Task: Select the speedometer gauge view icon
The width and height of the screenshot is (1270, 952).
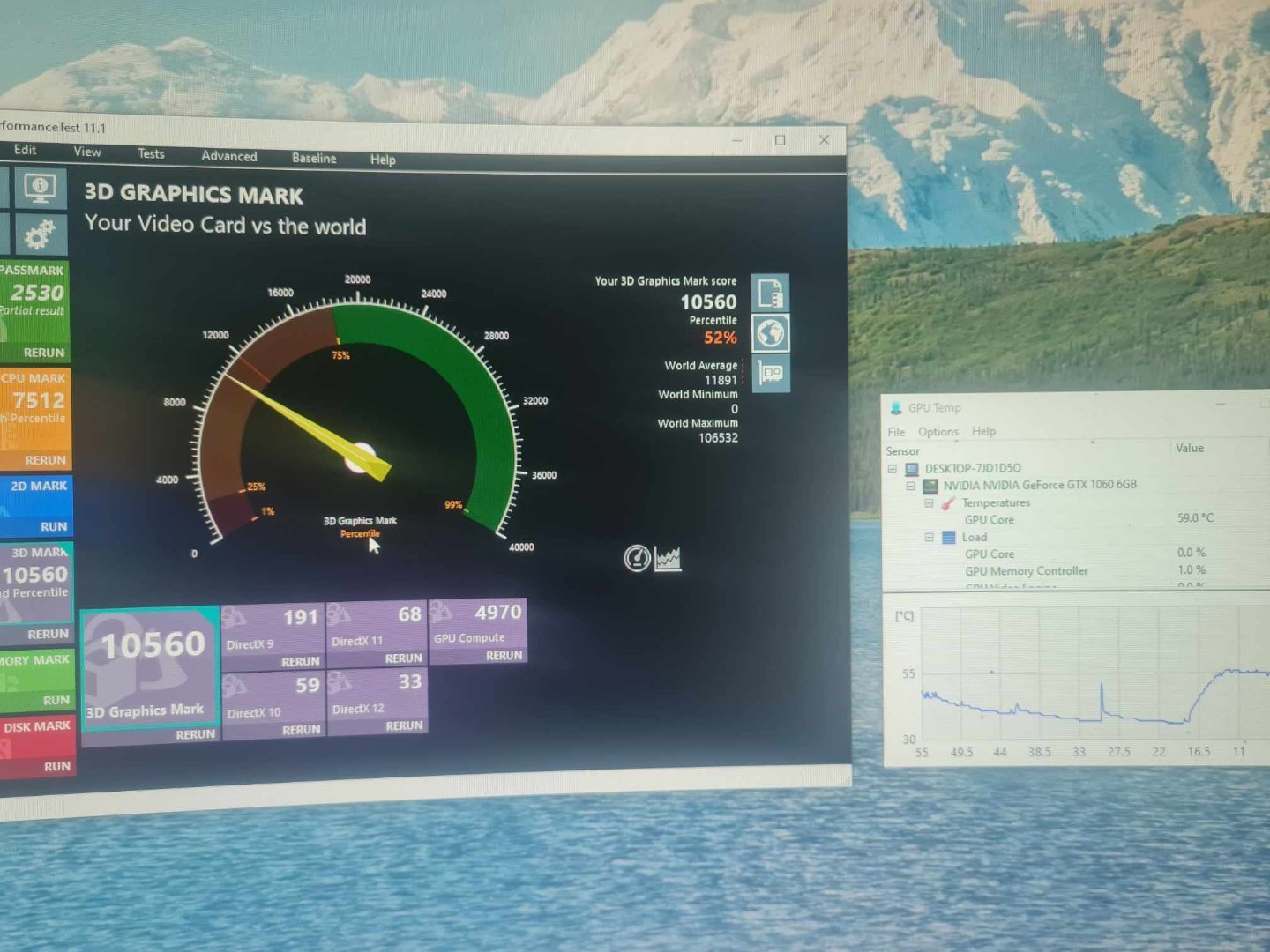Action: click(637, 558)
